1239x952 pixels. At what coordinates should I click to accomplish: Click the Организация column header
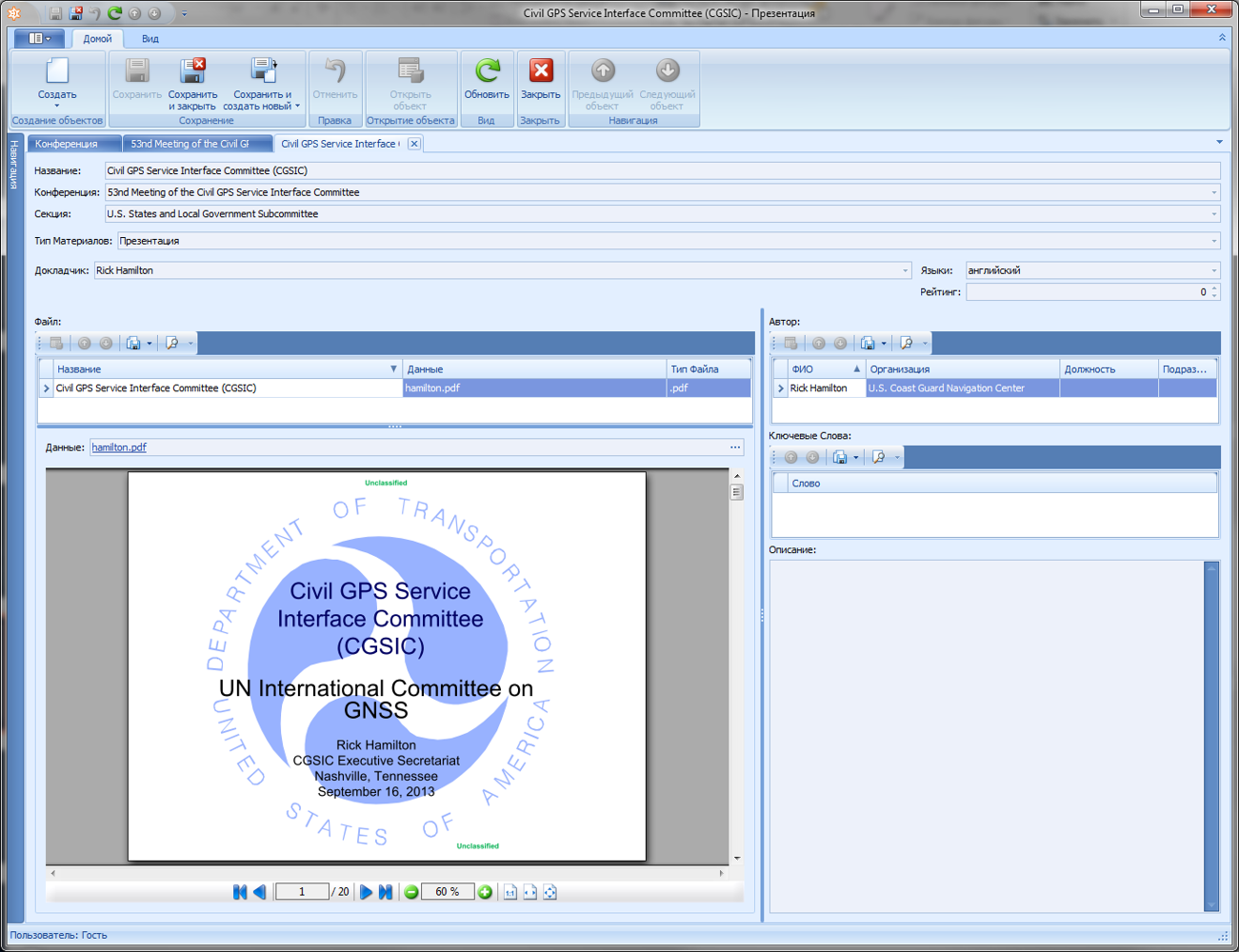click(x=963, y=369)
